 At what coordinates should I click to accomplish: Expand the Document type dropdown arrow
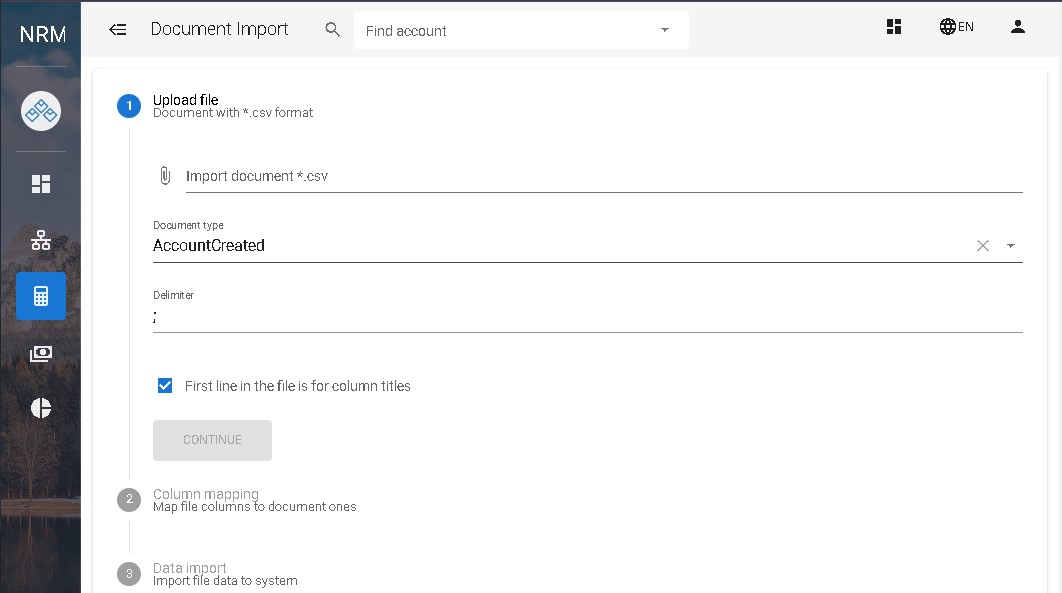(x=1010, y=246)
